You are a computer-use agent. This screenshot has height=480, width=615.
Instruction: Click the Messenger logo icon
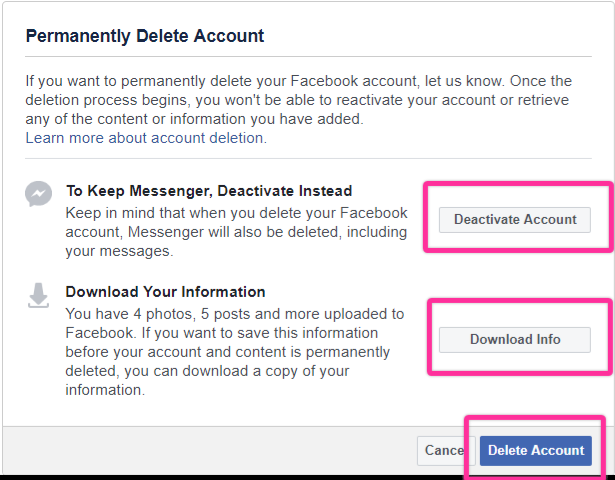(x=38, y=195)
